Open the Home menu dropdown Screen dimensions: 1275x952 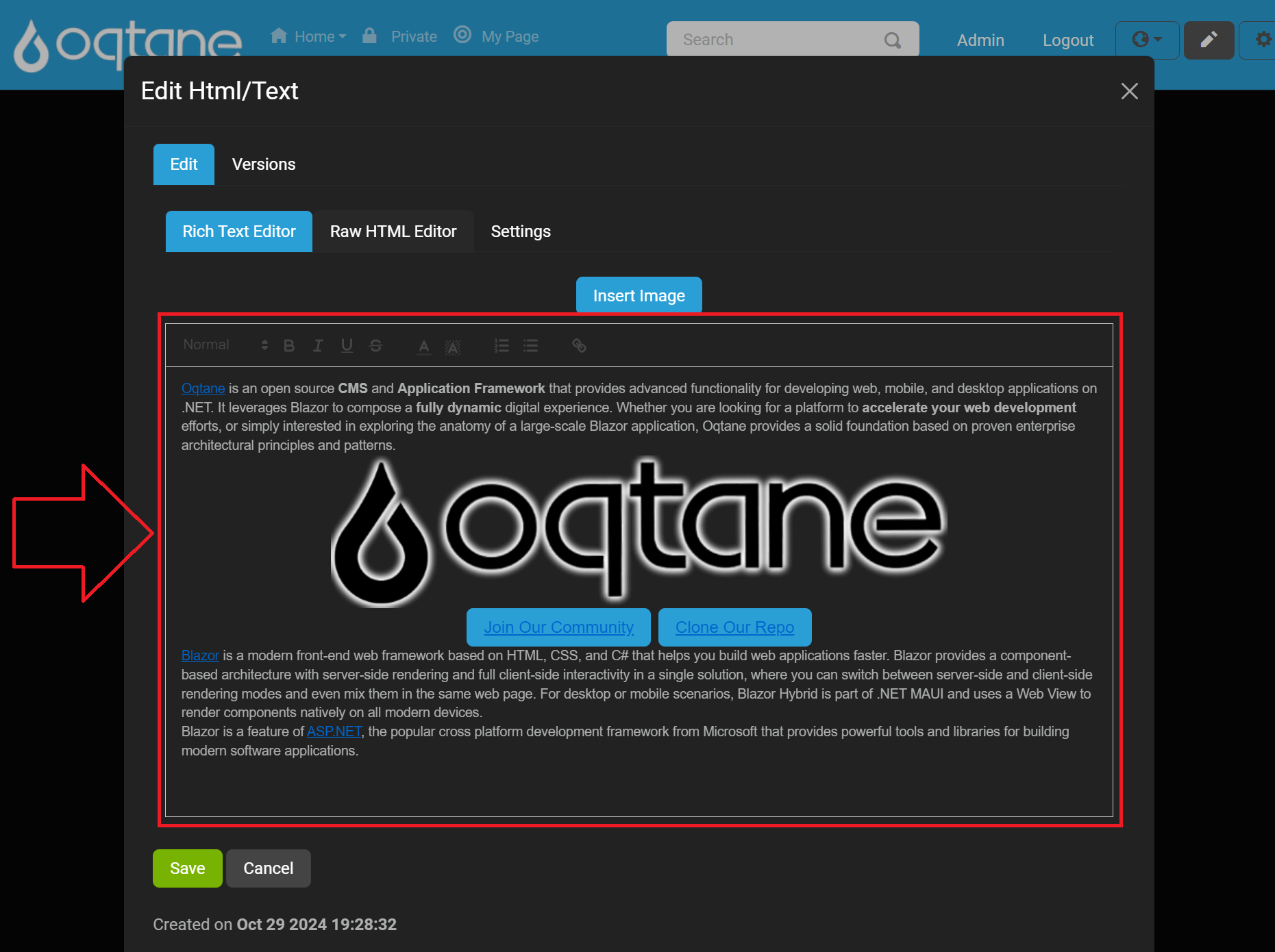tap(308, 36)
